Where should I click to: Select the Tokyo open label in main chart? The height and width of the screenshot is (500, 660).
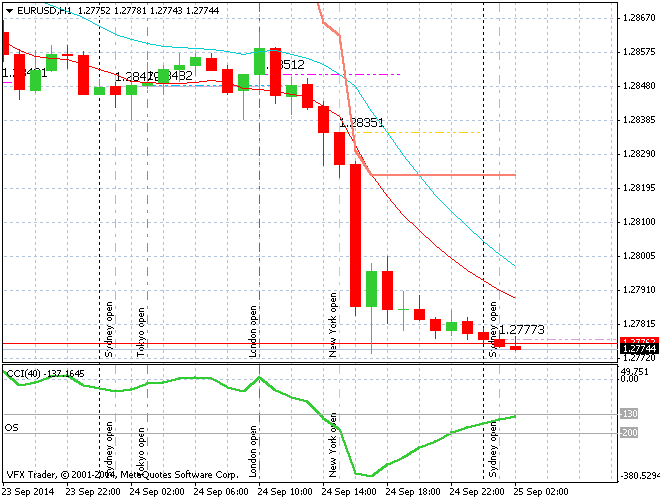tap(141, 332)
